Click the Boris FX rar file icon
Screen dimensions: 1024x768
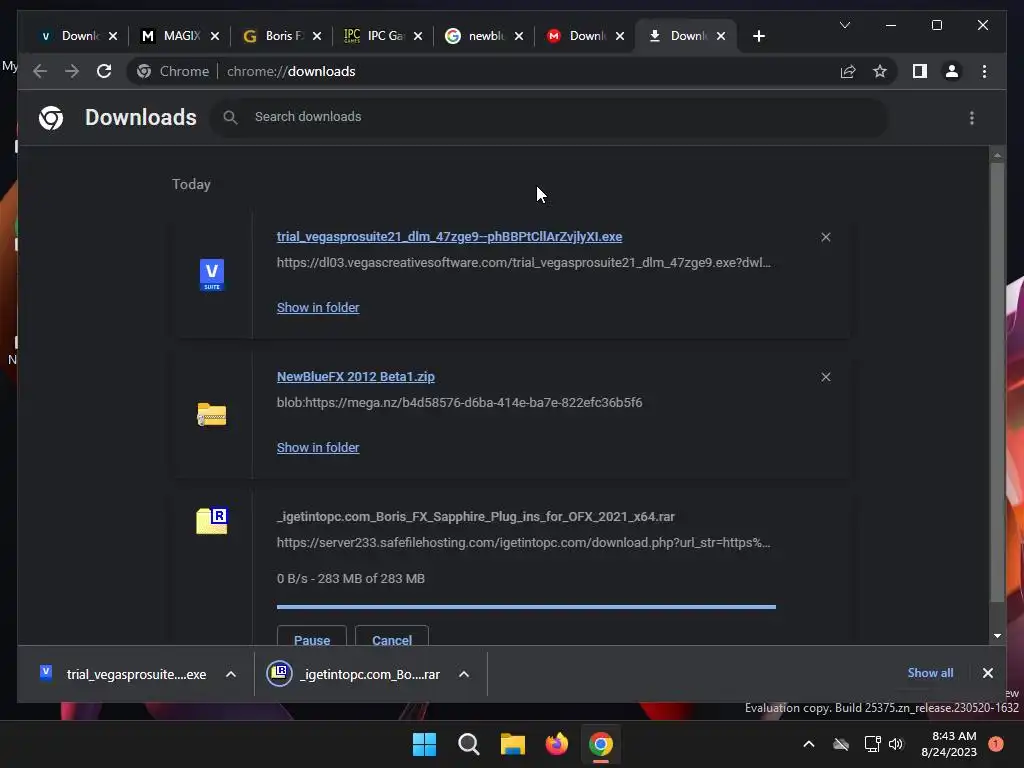(x=212, y=520)
